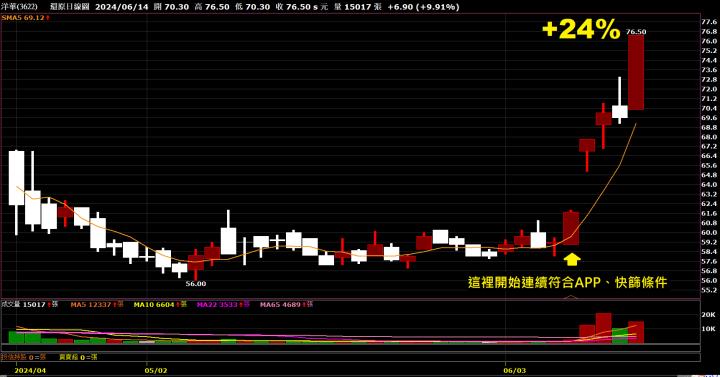
Task: Select the MA65 4689 volume average label
Action: [281, 304]
